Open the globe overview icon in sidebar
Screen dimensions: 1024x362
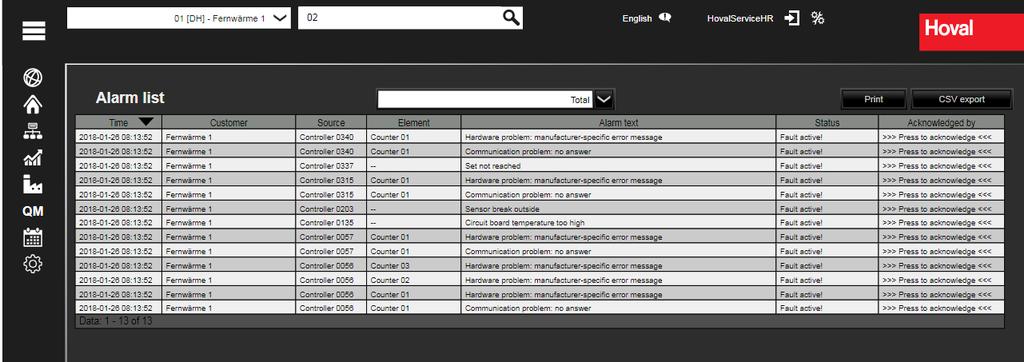tap(33, 78)
